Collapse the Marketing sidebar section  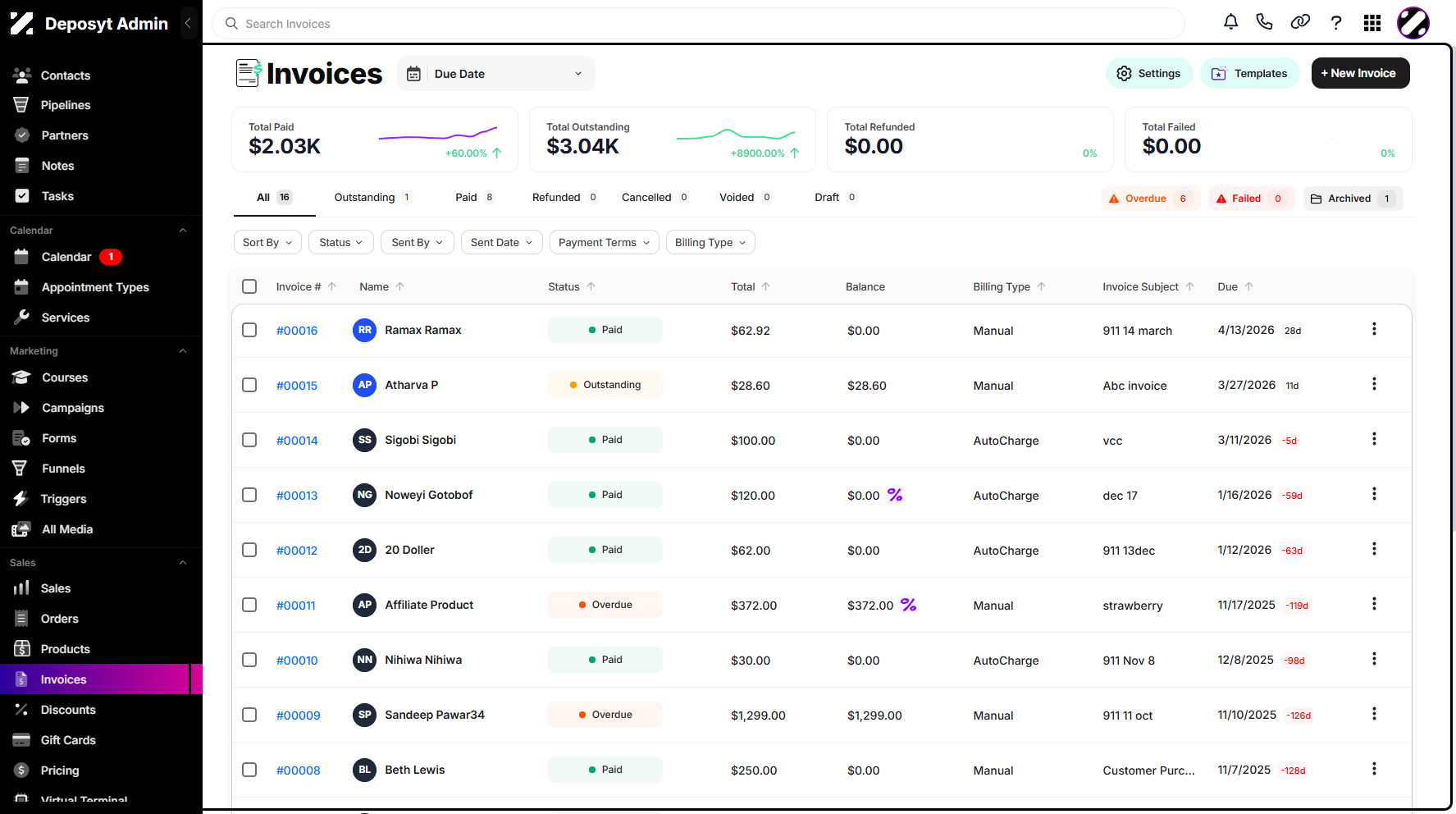[x=183, y=351]
